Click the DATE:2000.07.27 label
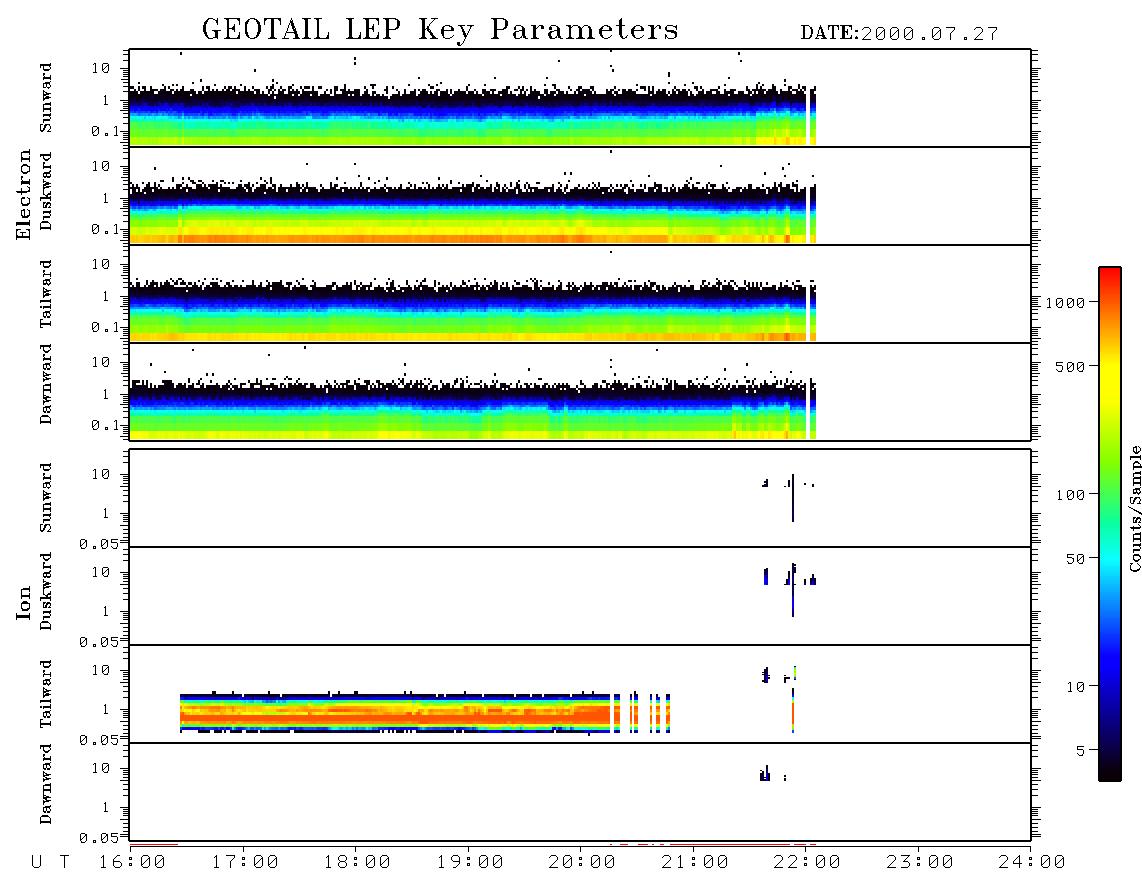Viewport: 1142px width, 880px height. click(899, 34)
